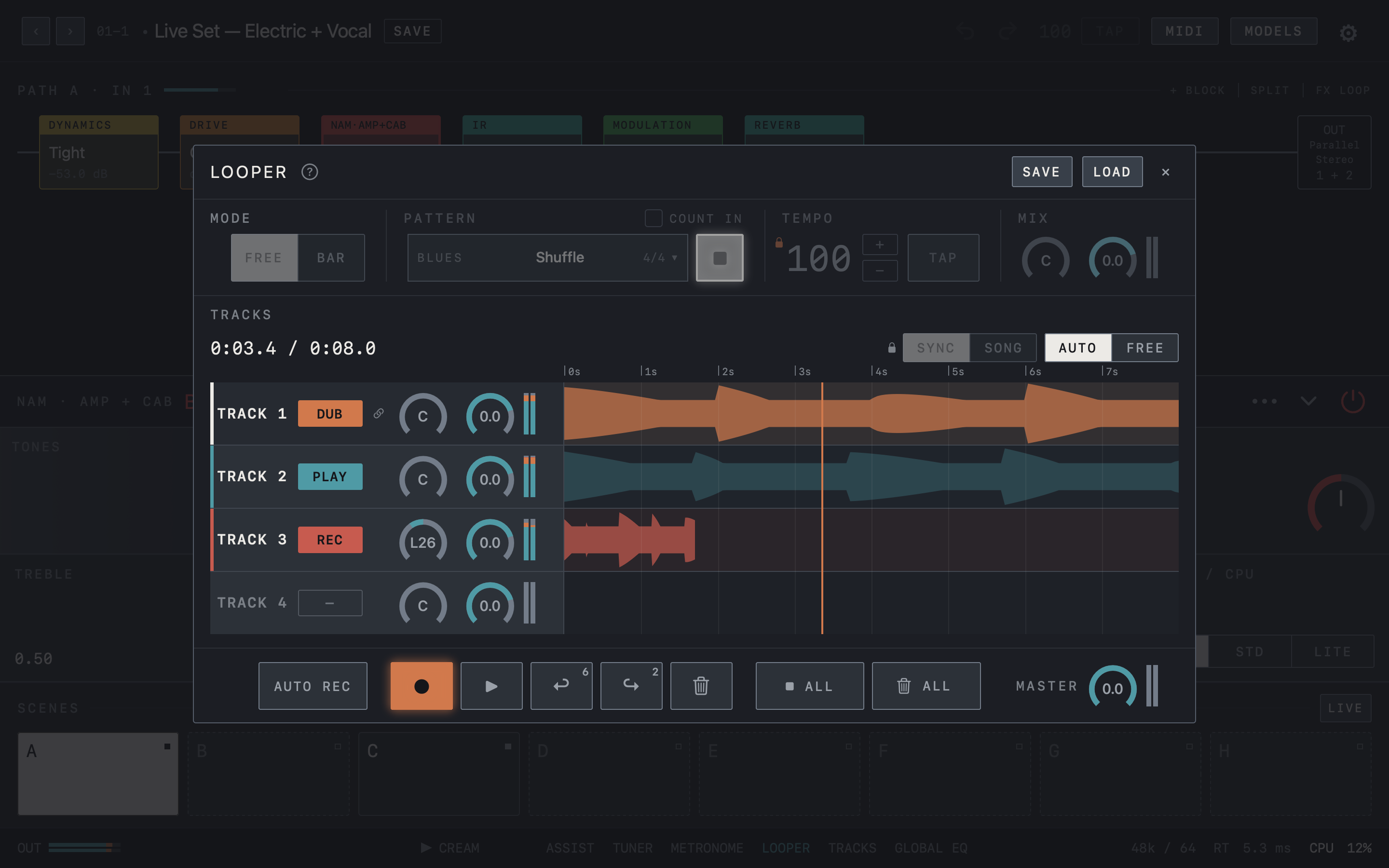Stop the pattern playback
The height and width of the screenshot is (868, 1389).
click(720, 258)
